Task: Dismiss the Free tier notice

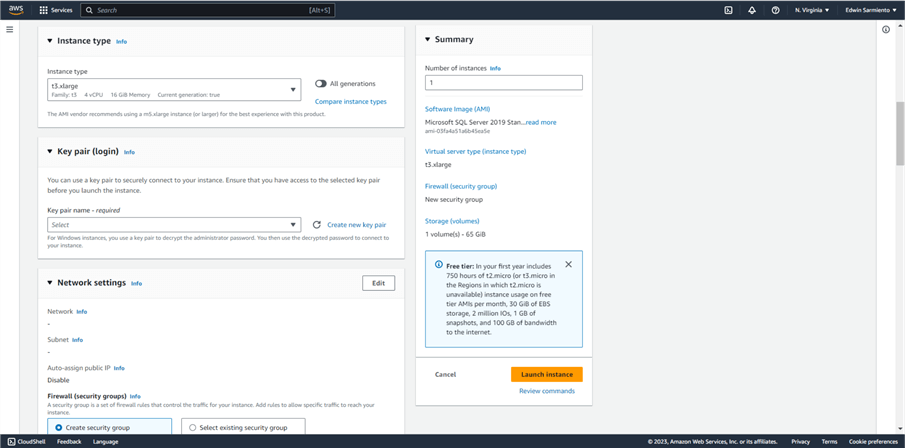Action: click(x=569, y=264)
